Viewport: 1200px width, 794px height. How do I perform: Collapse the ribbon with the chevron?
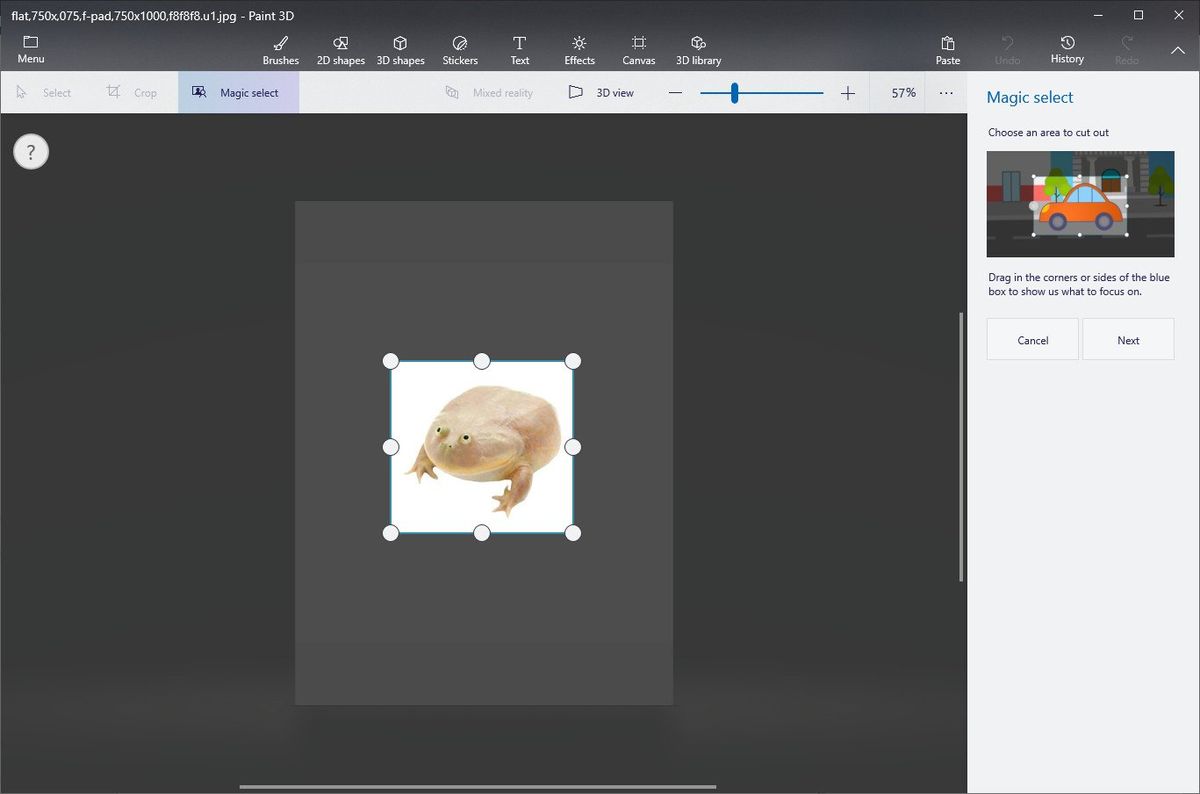point(1177,48)
